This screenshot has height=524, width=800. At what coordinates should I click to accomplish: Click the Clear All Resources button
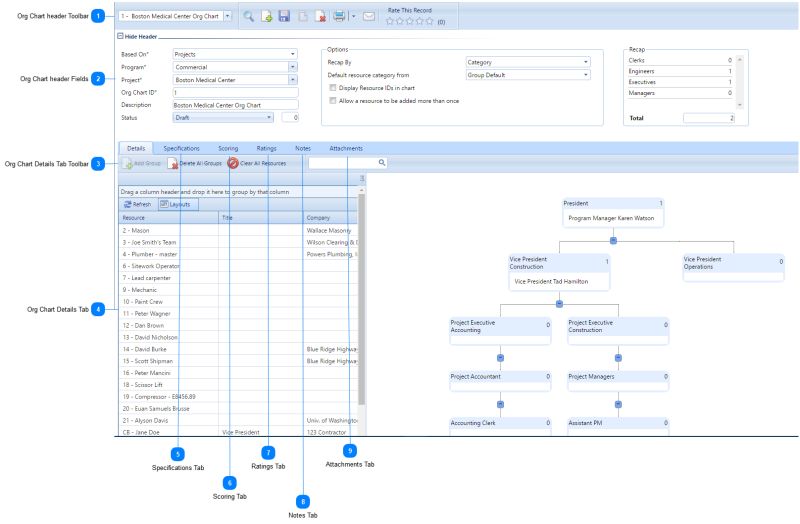pos(257,163)
